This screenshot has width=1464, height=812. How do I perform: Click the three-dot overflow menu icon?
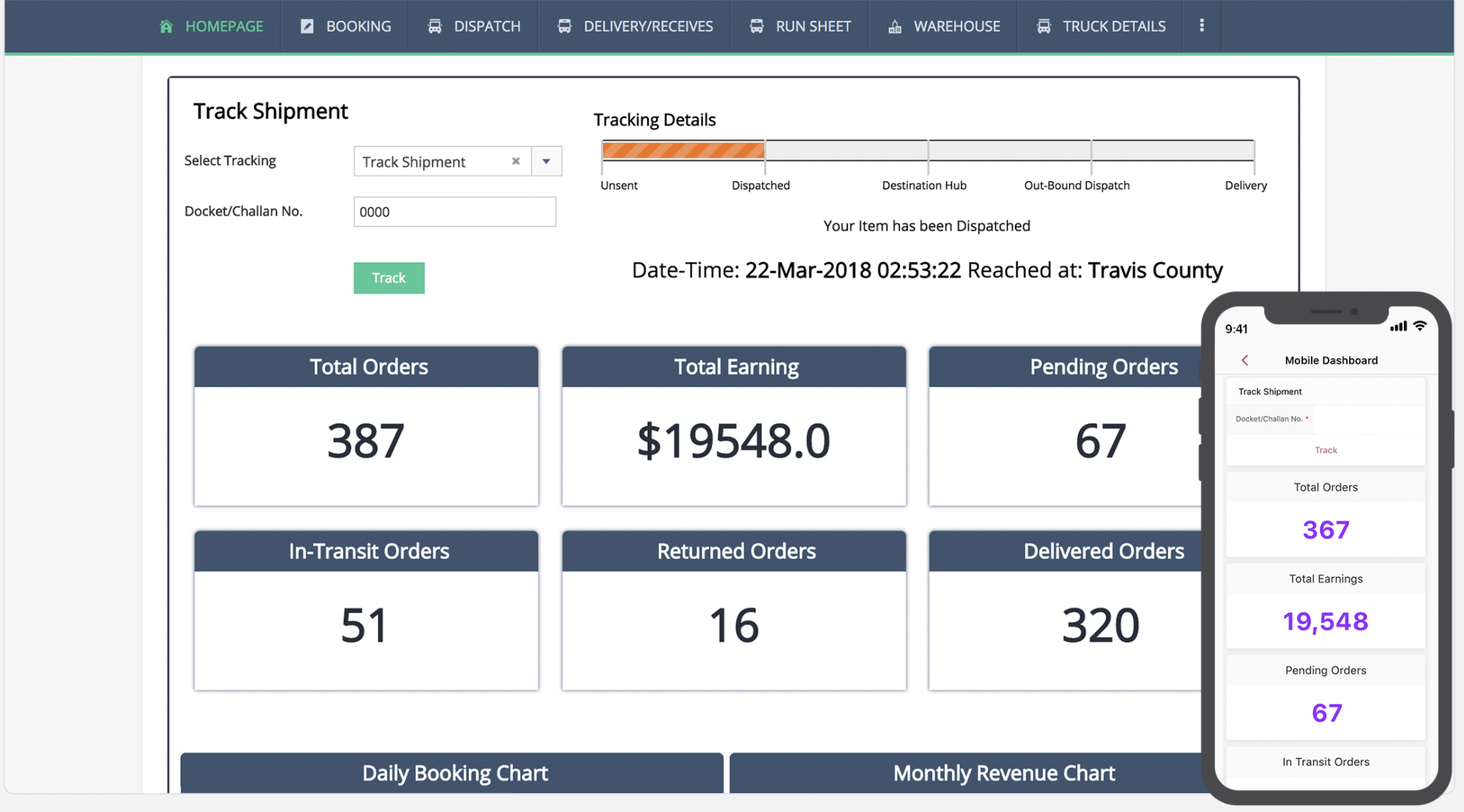click(1202, 25)
